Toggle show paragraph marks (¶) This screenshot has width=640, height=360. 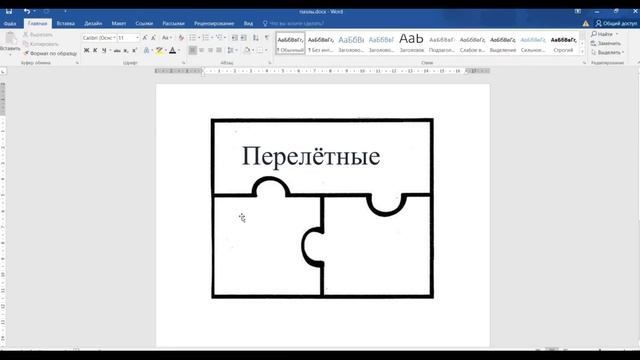coord(267,38)
